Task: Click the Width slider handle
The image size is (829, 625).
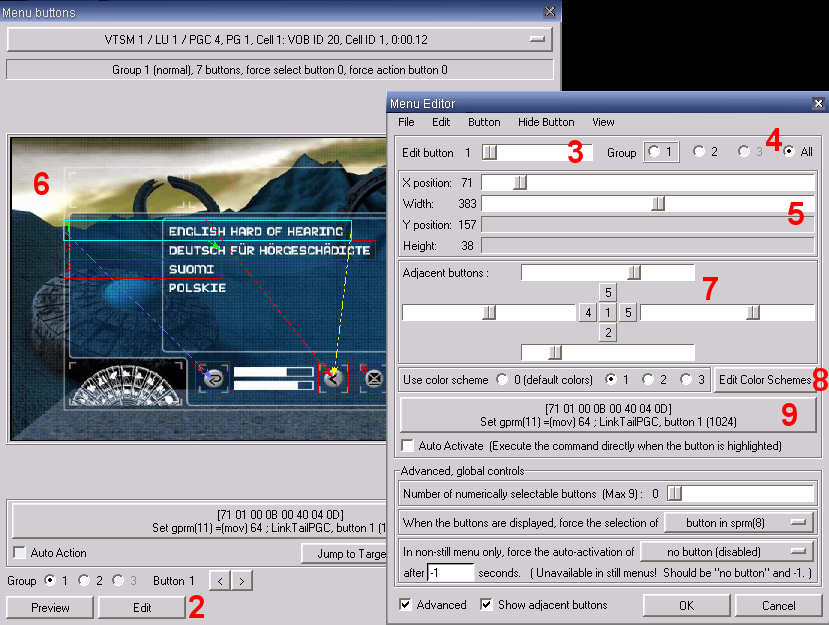Action: pyautogui.click(x=658, y=204)
